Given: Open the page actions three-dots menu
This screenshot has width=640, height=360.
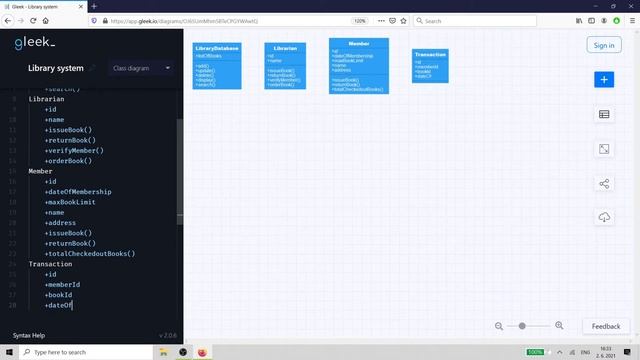Looking at the screenshot, I should pyautogui.click(x=381, y=21).
